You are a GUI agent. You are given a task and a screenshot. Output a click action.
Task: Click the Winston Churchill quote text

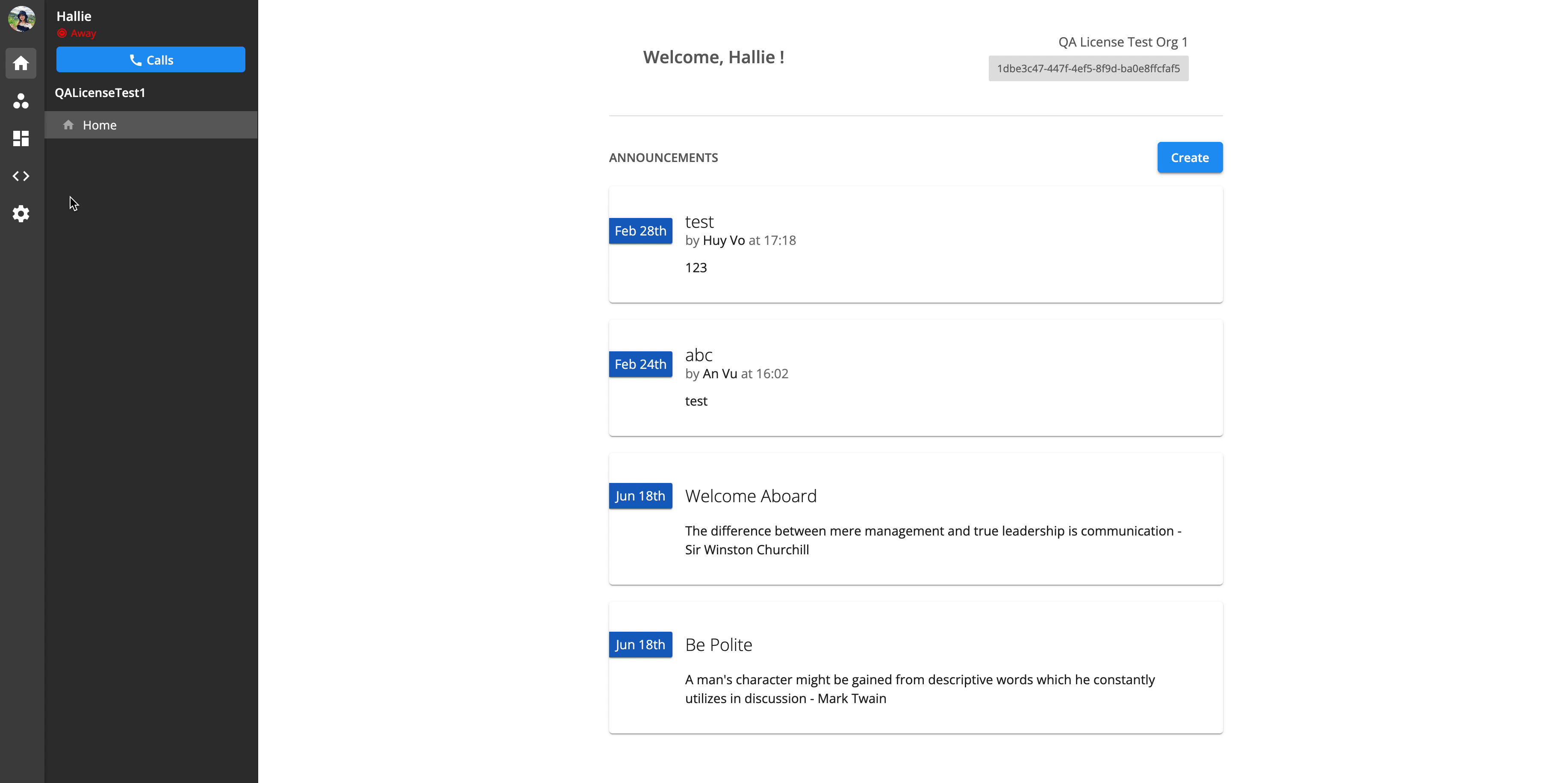tap(933, 540)
